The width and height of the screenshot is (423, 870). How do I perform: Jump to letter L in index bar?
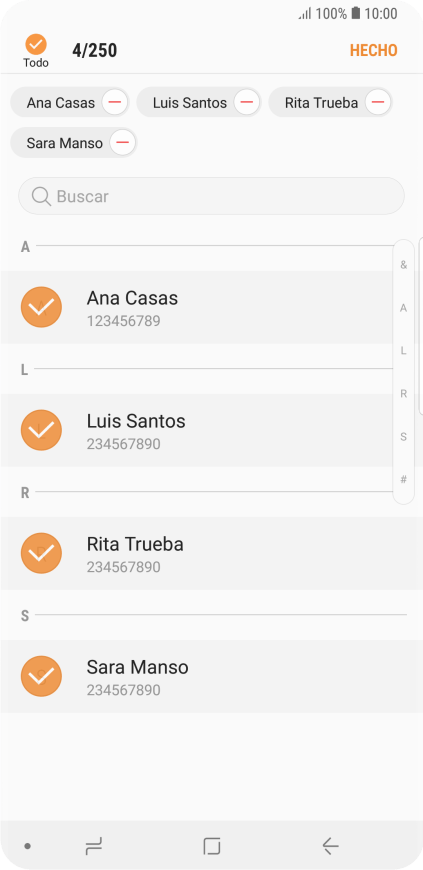pos(404,351)
